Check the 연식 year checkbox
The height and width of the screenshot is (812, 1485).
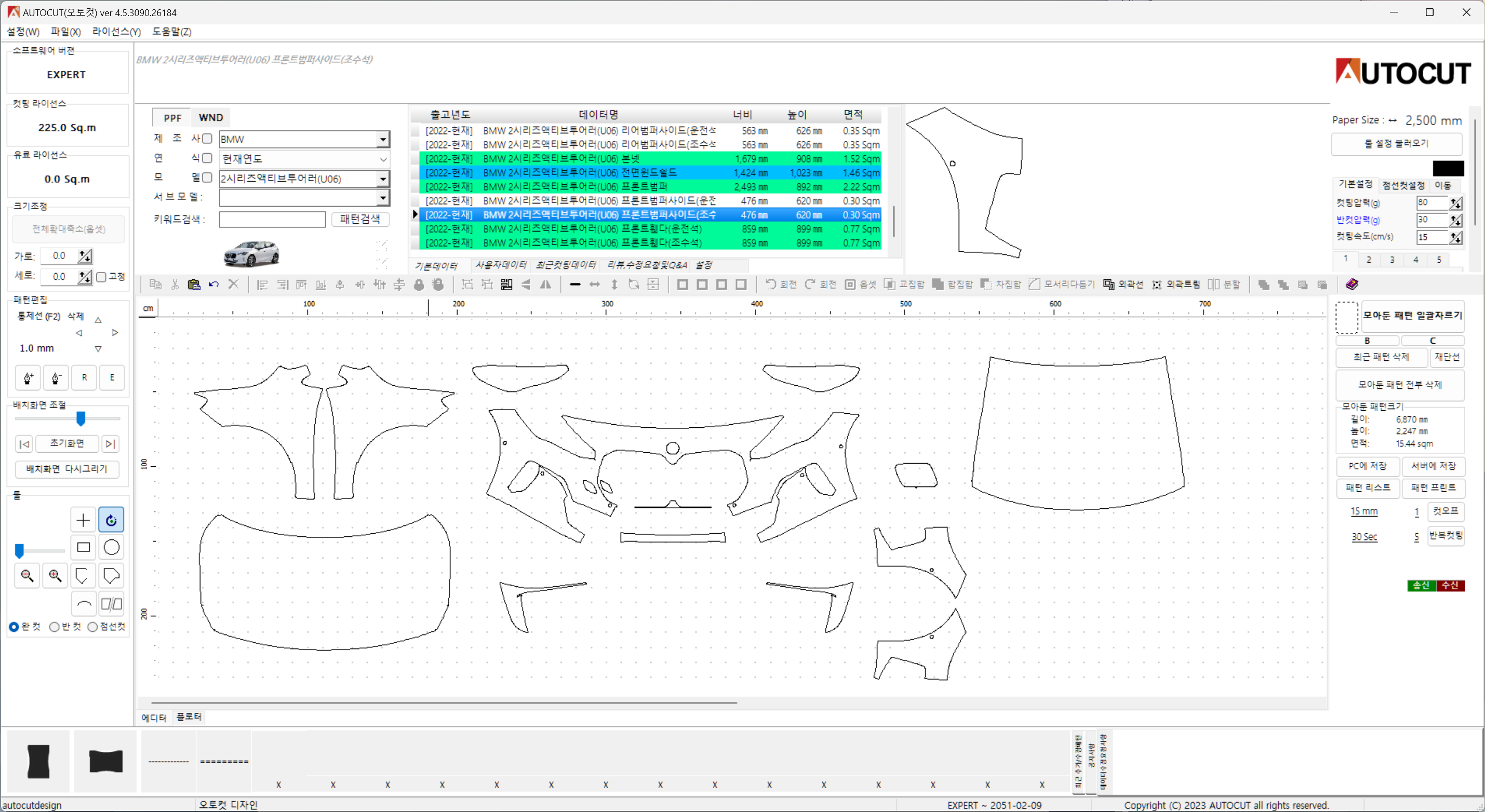(207, 158)
